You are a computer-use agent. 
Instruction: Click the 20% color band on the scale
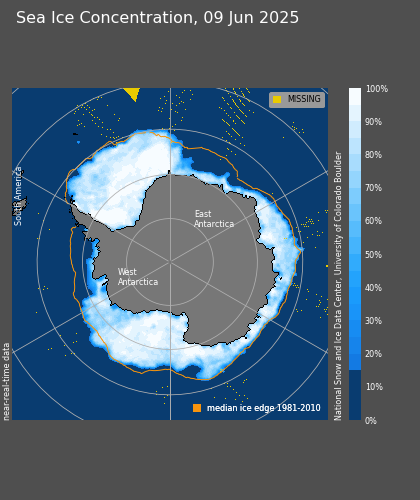pos(355,354)
